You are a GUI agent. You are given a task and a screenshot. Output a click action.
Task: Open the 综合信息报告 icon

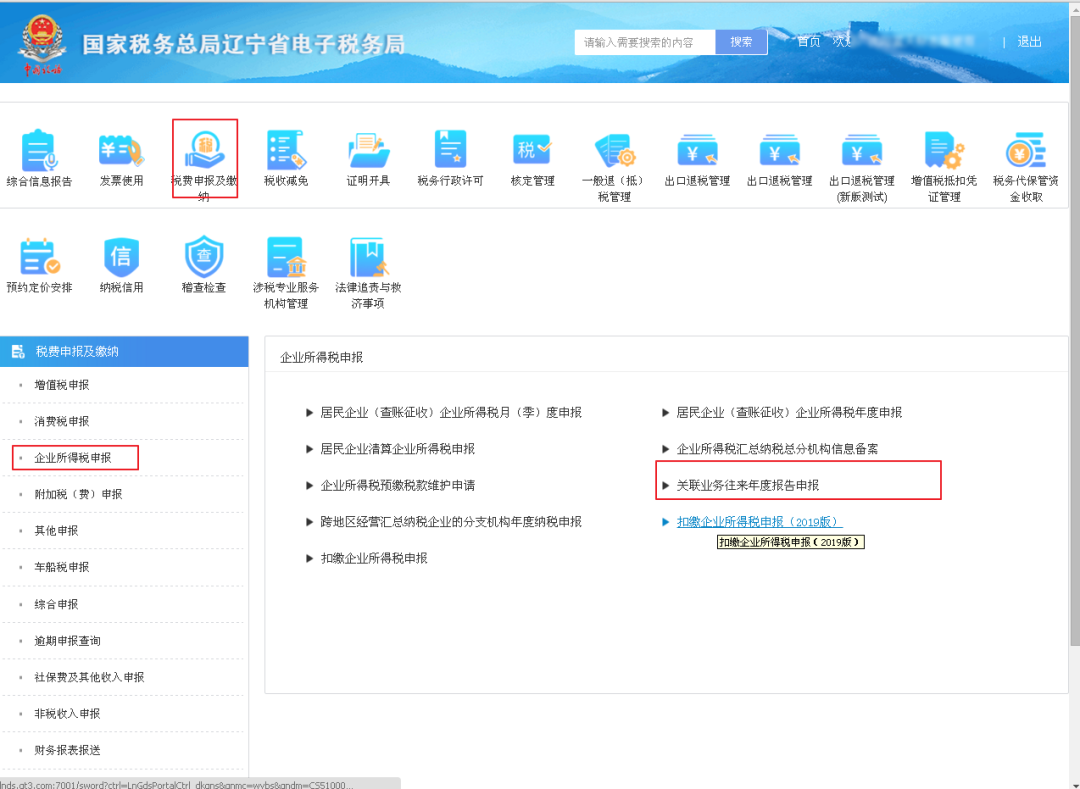point(39,151)
